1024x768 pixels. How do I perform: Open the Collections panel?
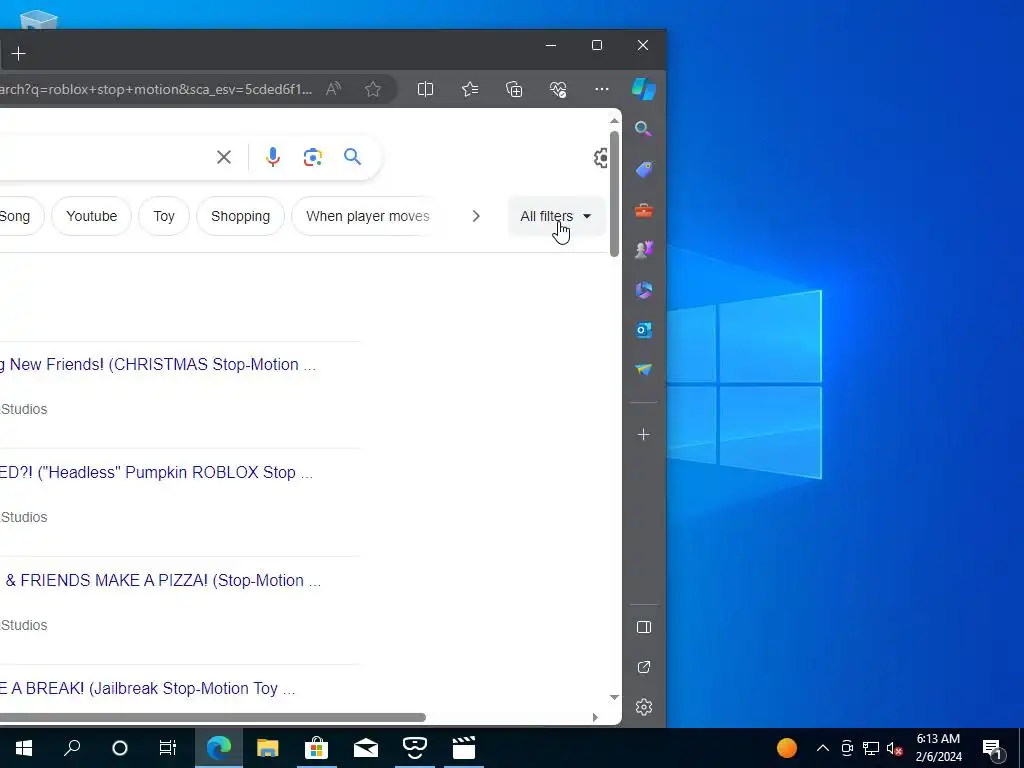514,89
